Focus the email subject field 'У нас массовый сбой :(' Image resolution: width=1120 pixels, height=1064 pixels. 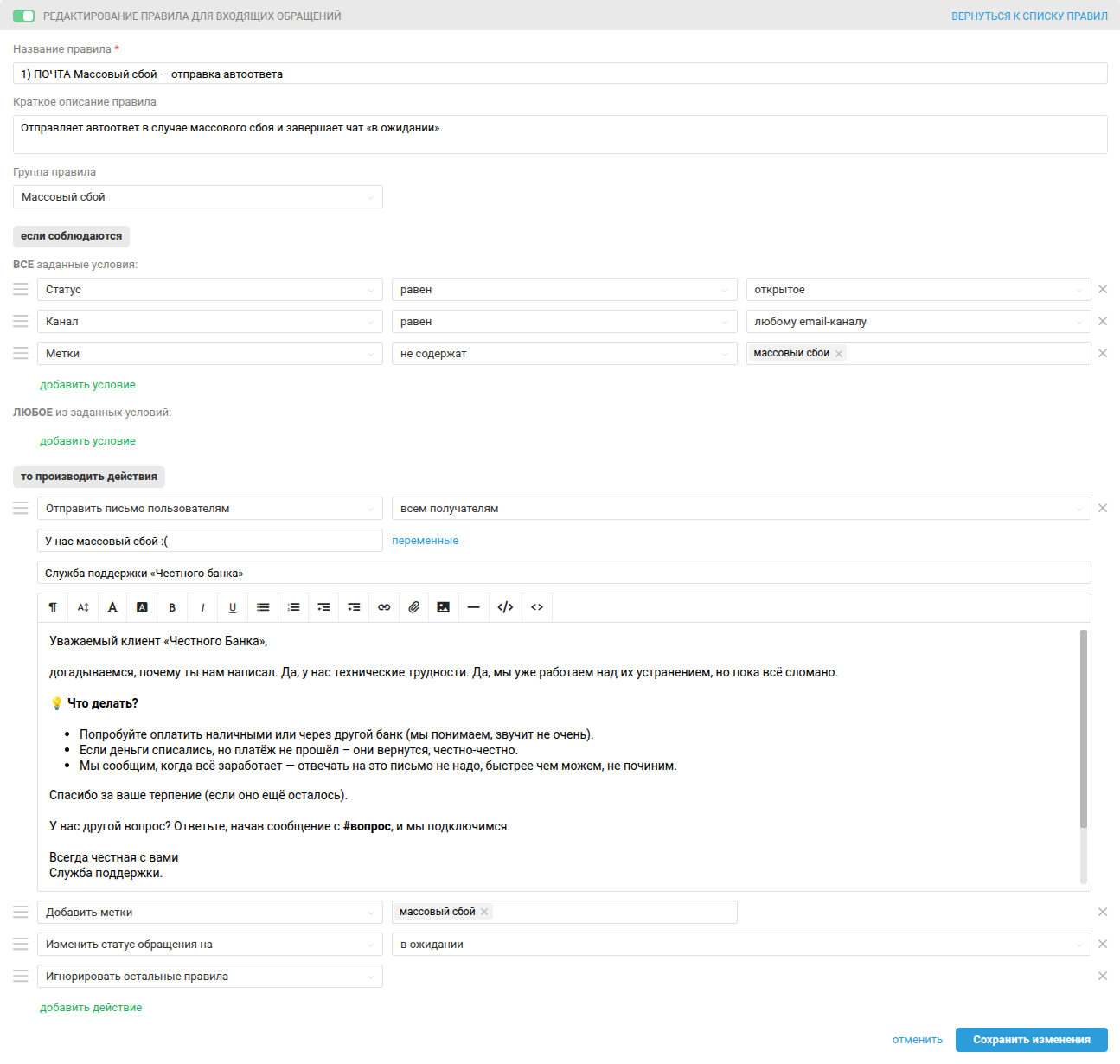pos(210,541)
